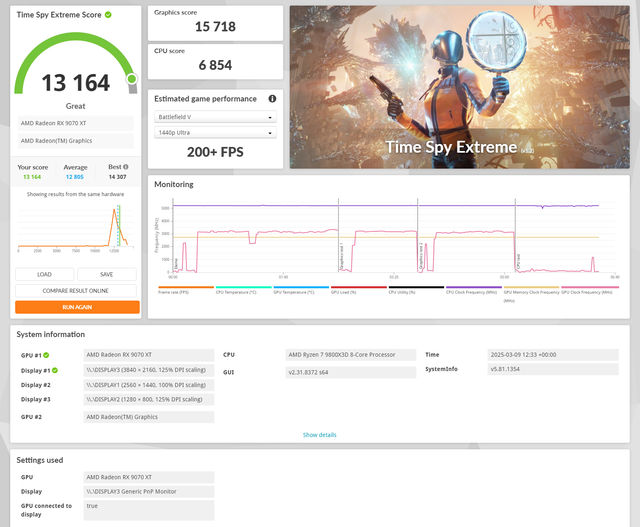Click the green check next to Display #1
This screenshot has height=527, width=640.
click(x=55, y=370)
